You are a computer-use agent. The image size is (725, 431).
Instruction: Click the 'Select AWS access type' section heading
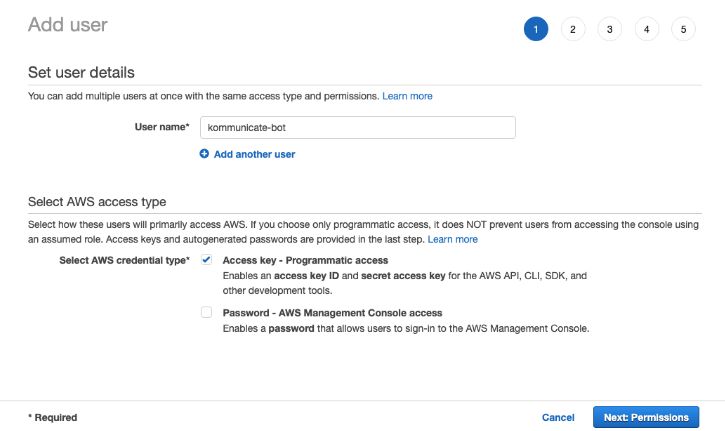click(x=96, y=202)
